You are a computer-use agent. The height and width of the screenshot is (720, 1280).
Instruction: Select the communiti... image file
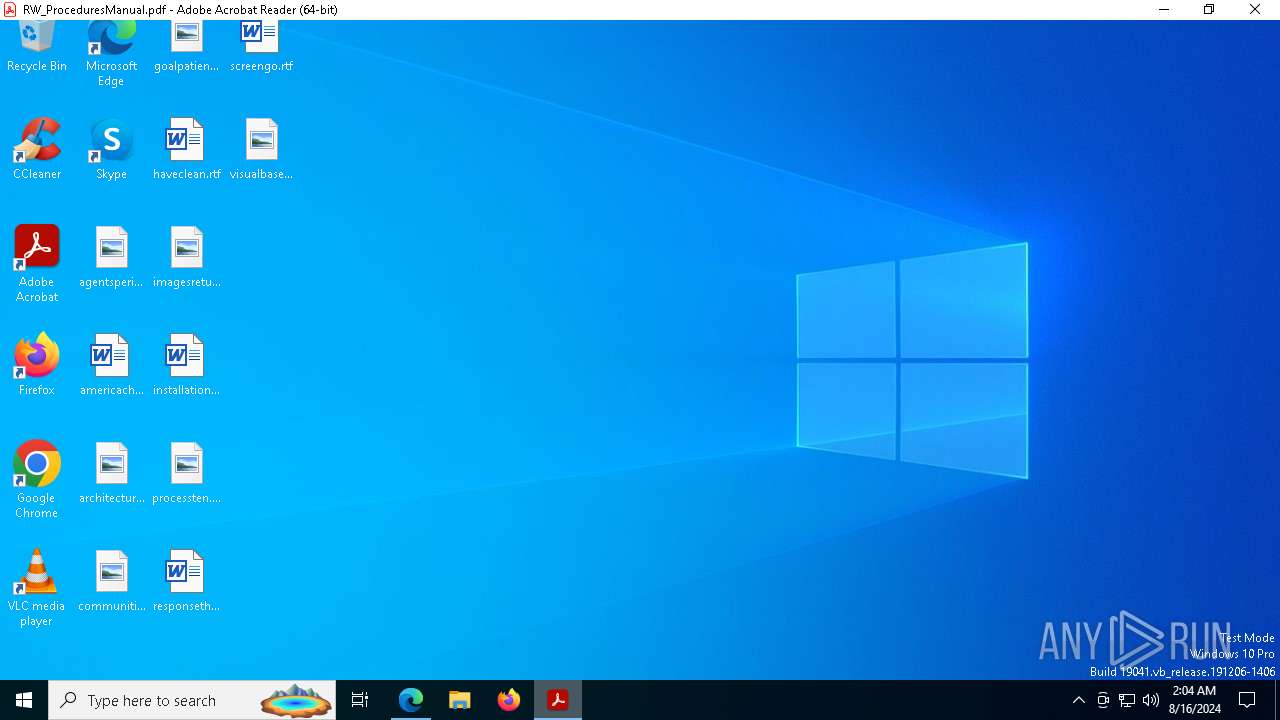click(111, 581)
